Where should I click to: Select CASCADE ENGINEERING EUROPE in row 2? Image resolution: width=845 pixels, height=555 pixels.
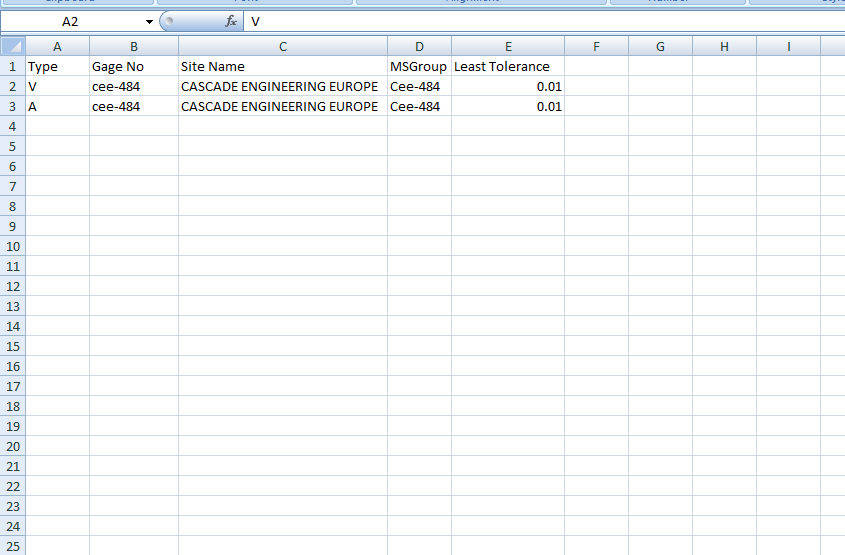pyautogui.click(x=283, y=86)
